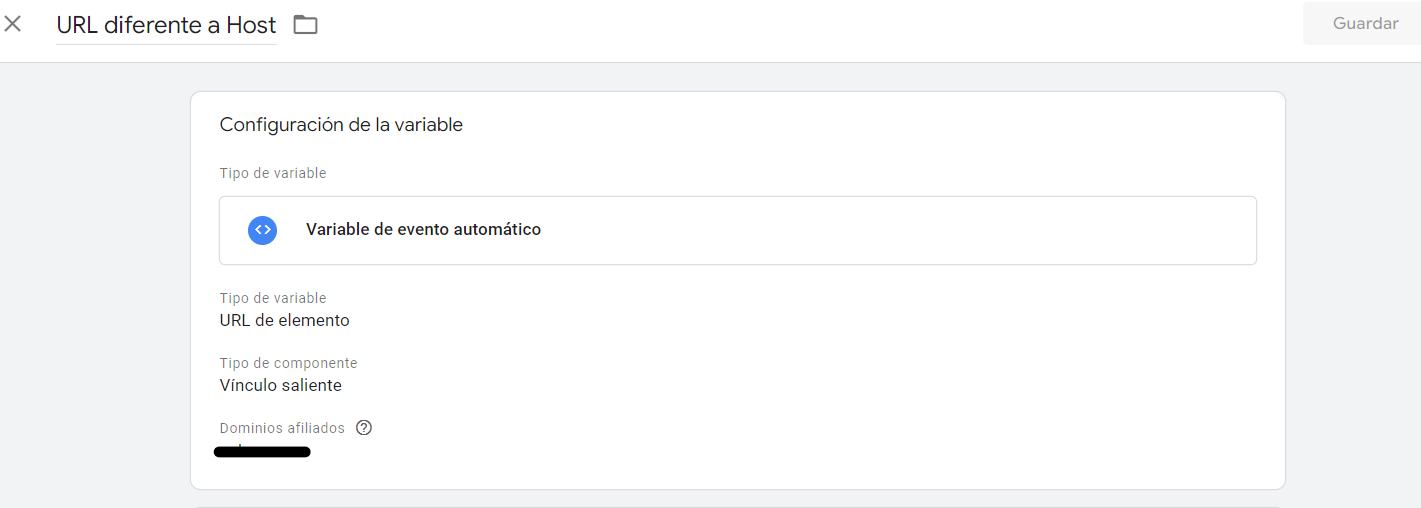Image resolution: width=1421 pixels, height=508 pixels.
Task: Click the 'Variable de evento automático' title text
Action: [x=423, y=230]
